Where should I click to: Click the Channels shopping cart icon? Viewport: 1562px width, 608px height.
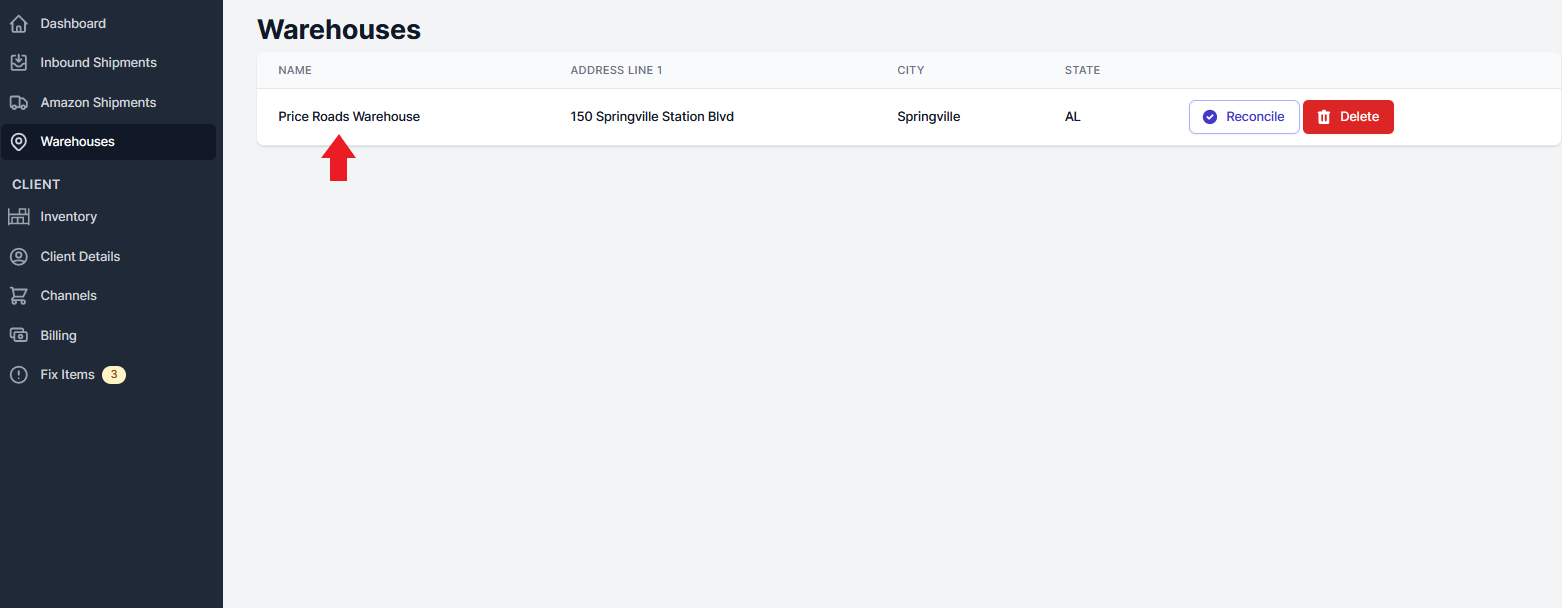tap(18, 296)
